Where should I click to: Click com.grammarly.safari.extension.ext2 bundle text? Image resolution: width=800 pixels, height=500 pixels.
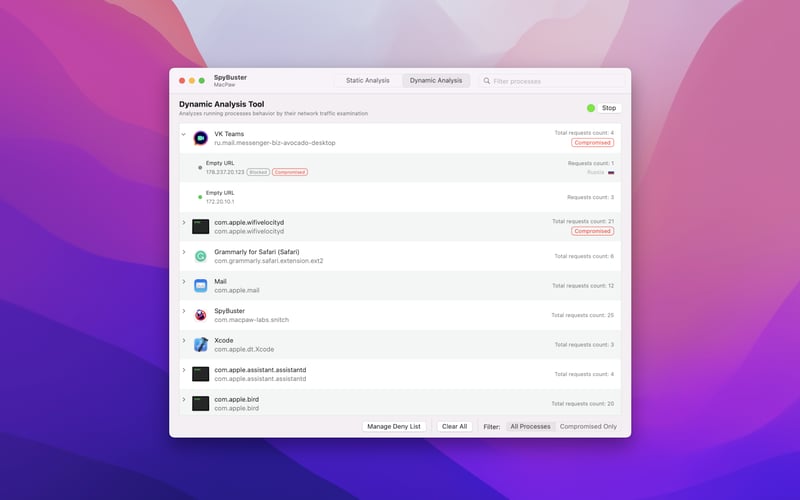(268, 261)
